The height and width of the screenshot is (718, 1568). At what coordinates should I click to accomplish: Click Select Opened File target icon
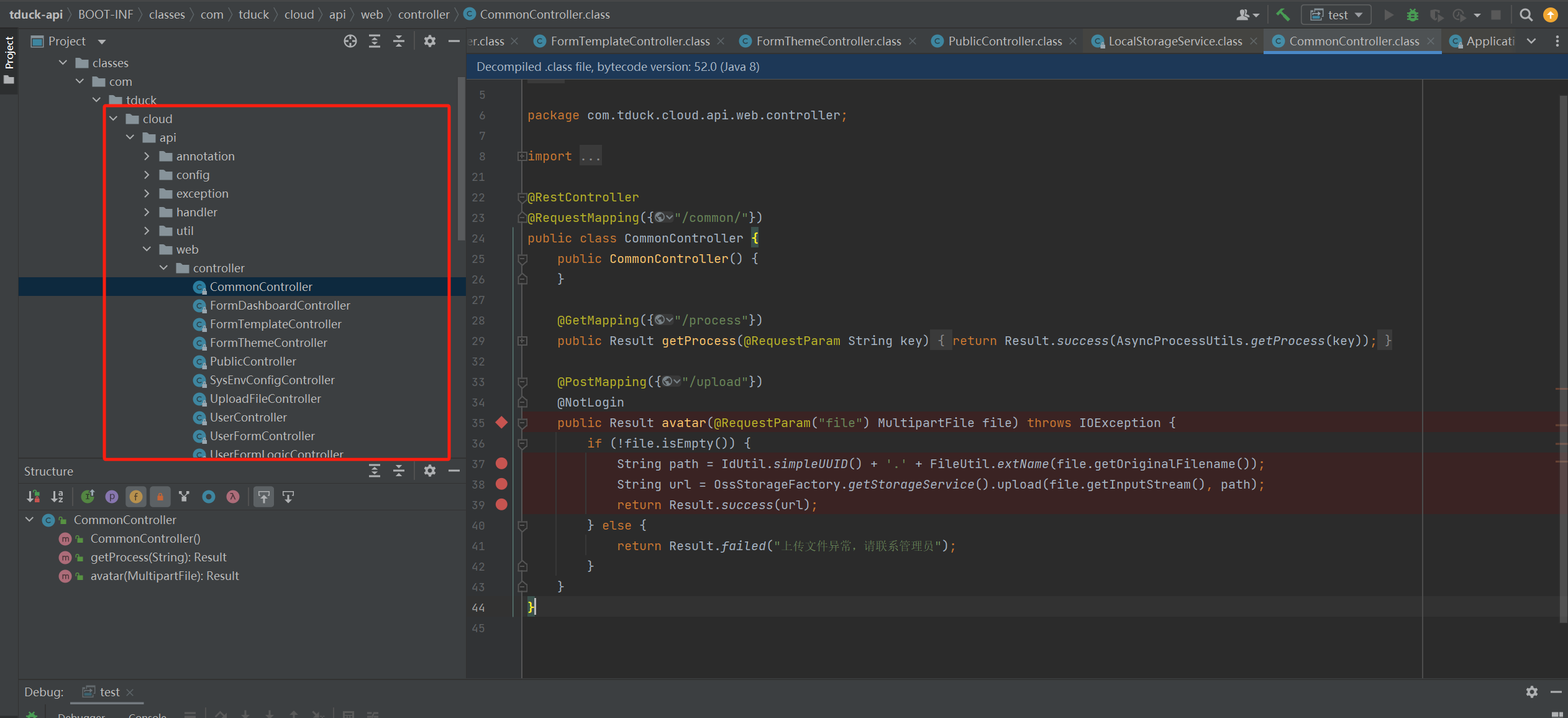[x=350, y=41]
